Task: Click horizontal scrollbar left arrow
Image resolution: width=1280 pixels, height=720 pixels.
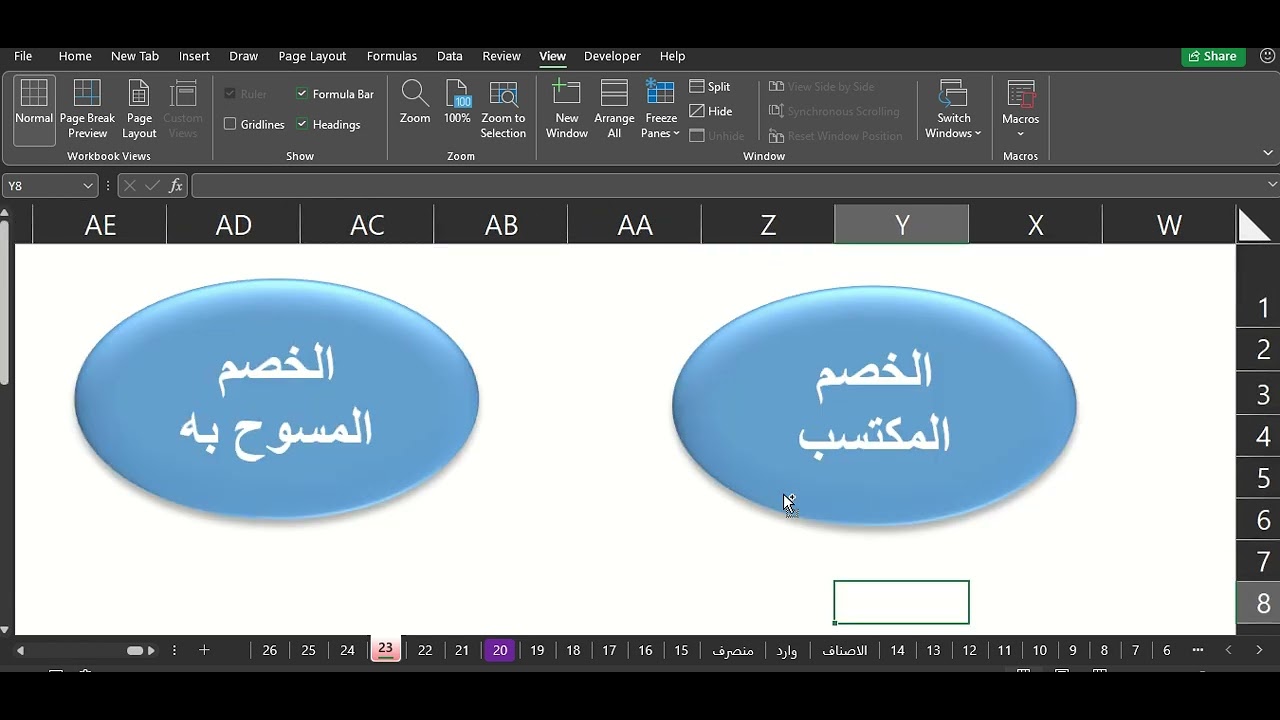Action: (20, 650)
